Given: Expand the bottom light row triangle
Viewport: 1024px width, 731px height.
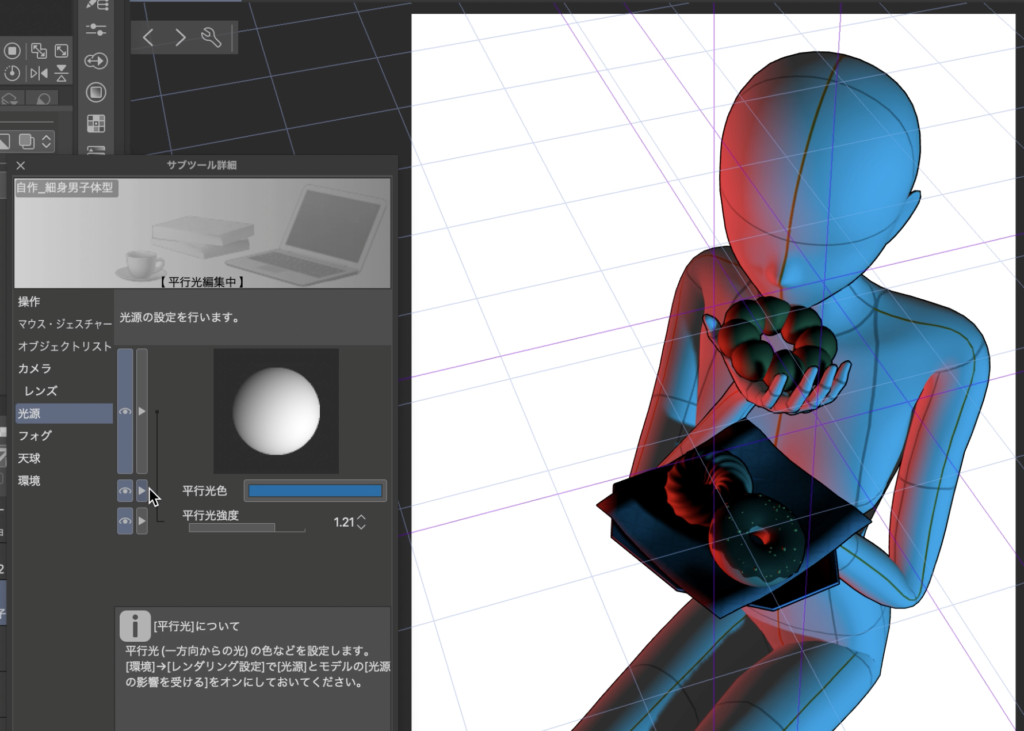Looking at the screenshot, I should (142, 521).
